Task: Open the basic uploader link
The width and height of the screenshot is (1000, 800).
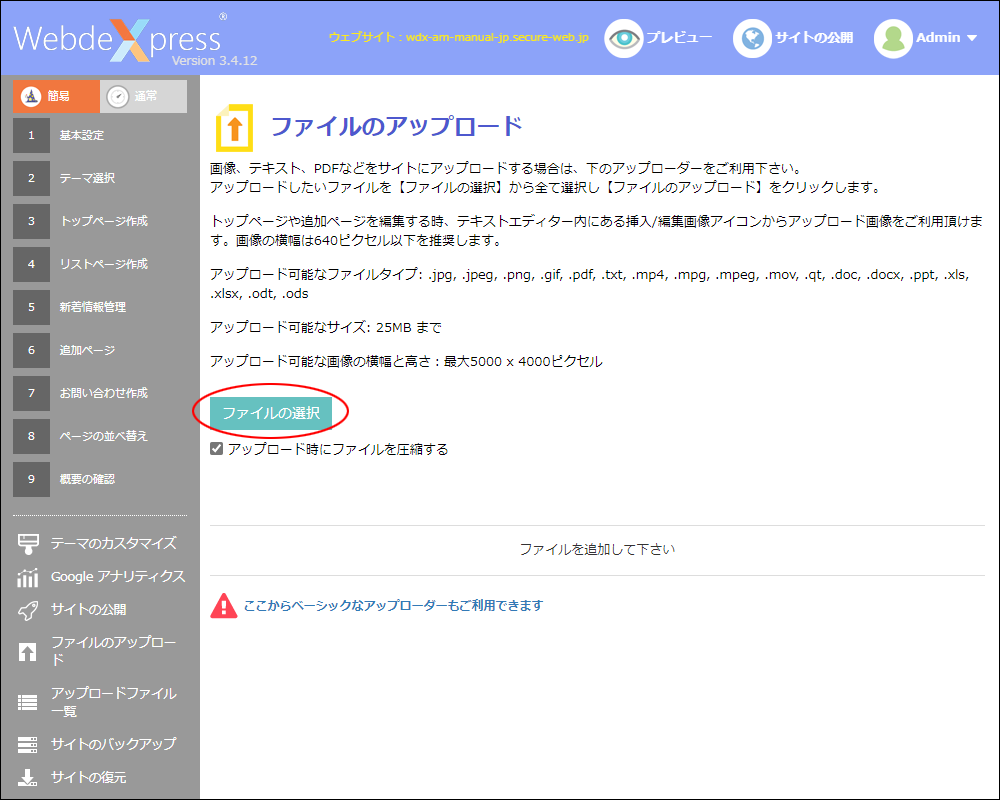Action: click(x=393, y=605)
